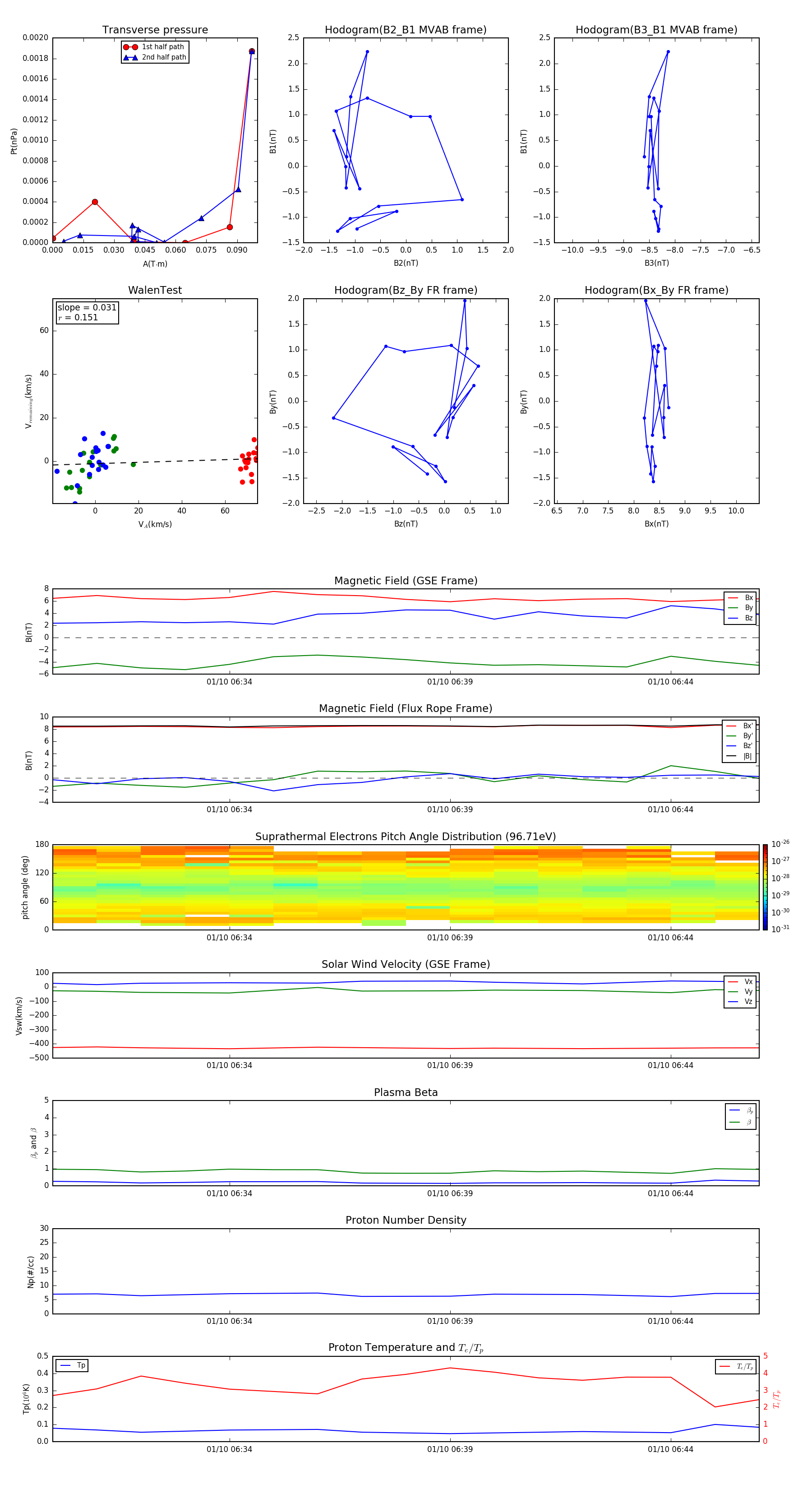
Task: Click the Bx' legend entry in Flux Rope panel
Action: click(x=739, y=726)
